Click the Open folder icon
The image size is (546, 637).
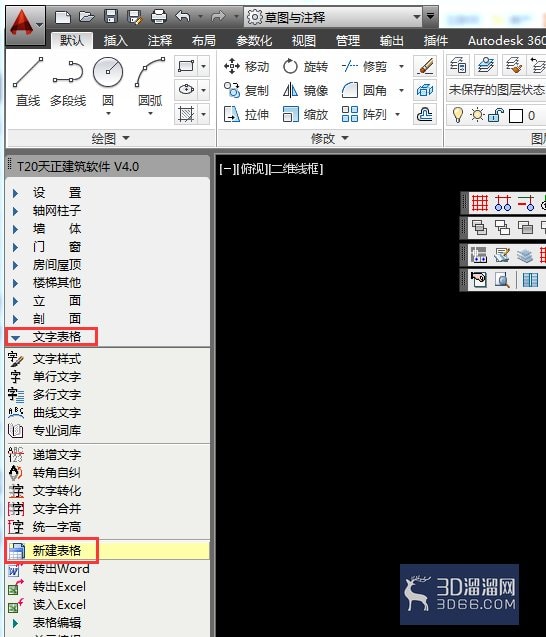click(x=87, y=17)
